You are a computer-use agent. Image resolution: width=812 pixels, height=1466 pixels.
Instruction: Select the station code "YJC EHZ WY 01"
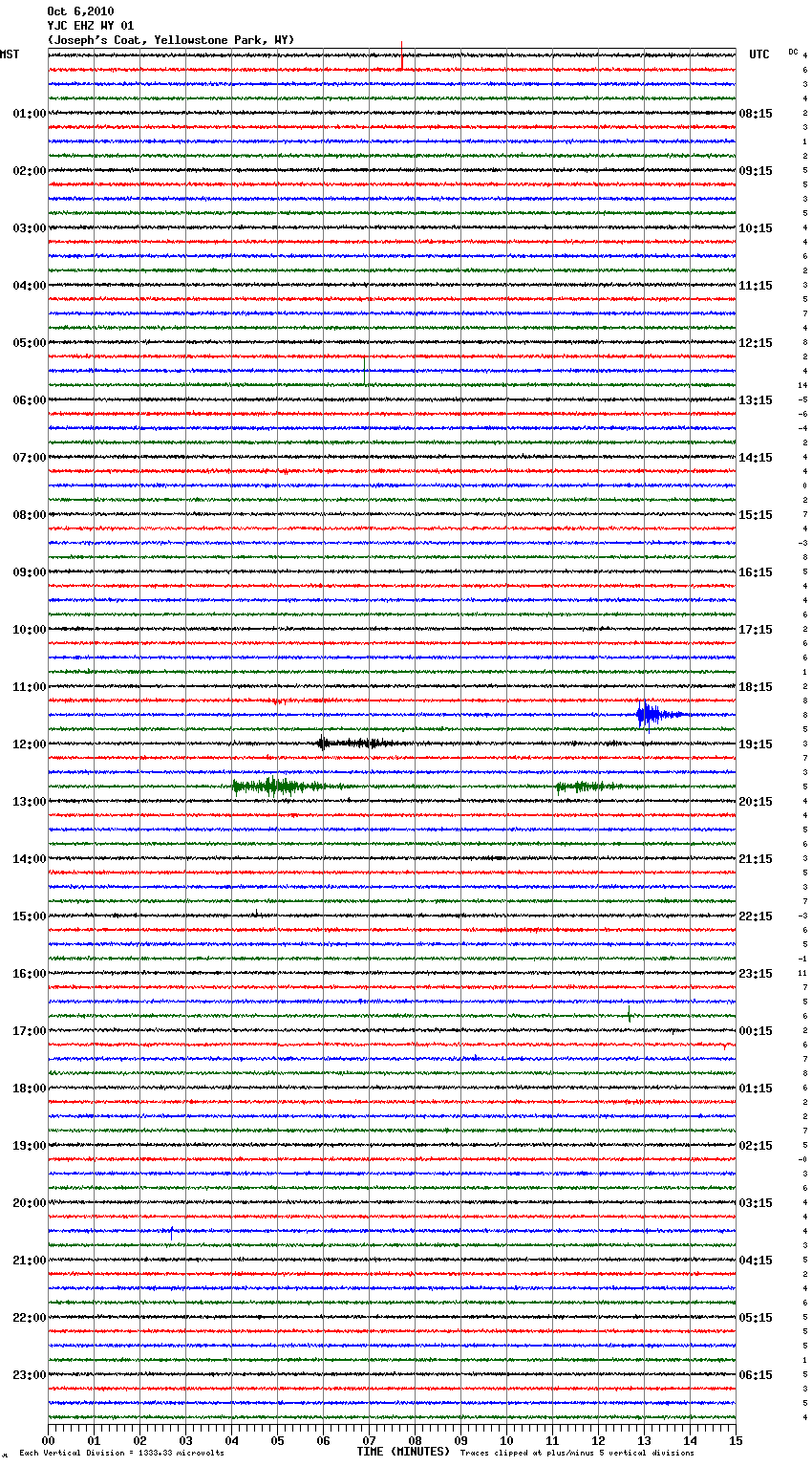(x=91, y=26)
